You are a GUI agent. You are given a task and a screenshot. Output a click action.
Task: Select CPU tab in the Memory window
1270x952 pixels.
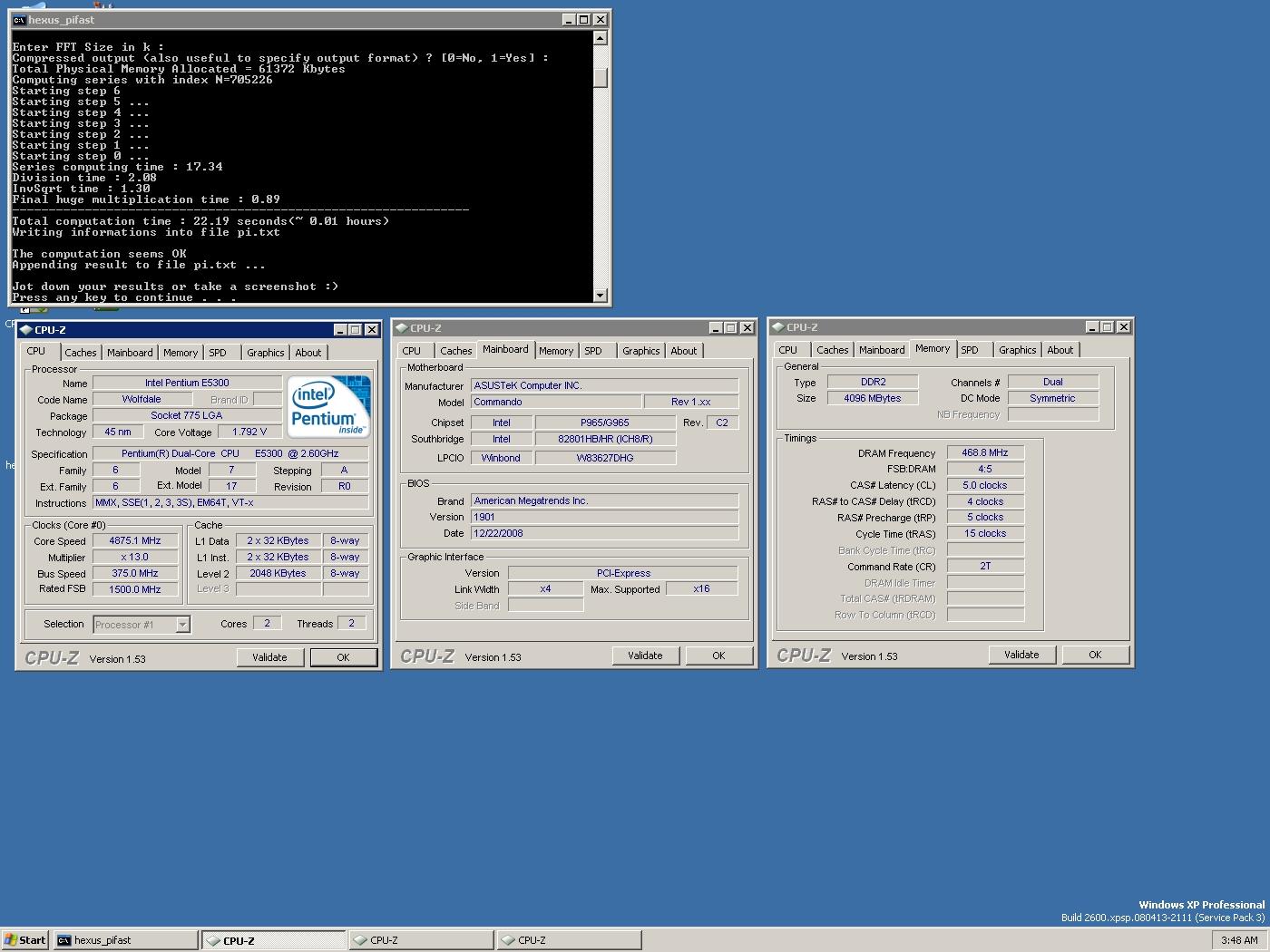tap(787, 350)
